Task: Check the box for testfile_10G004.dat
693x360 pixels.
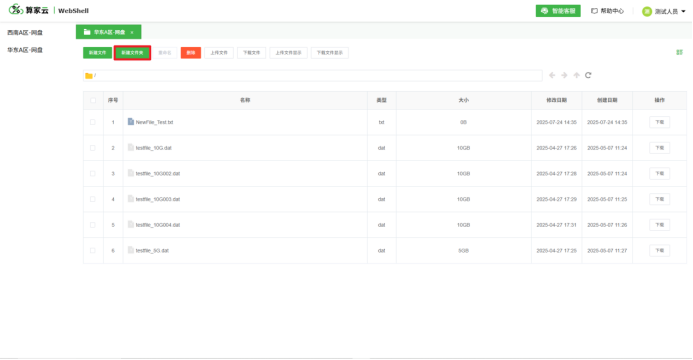Action: coord(93,225)
